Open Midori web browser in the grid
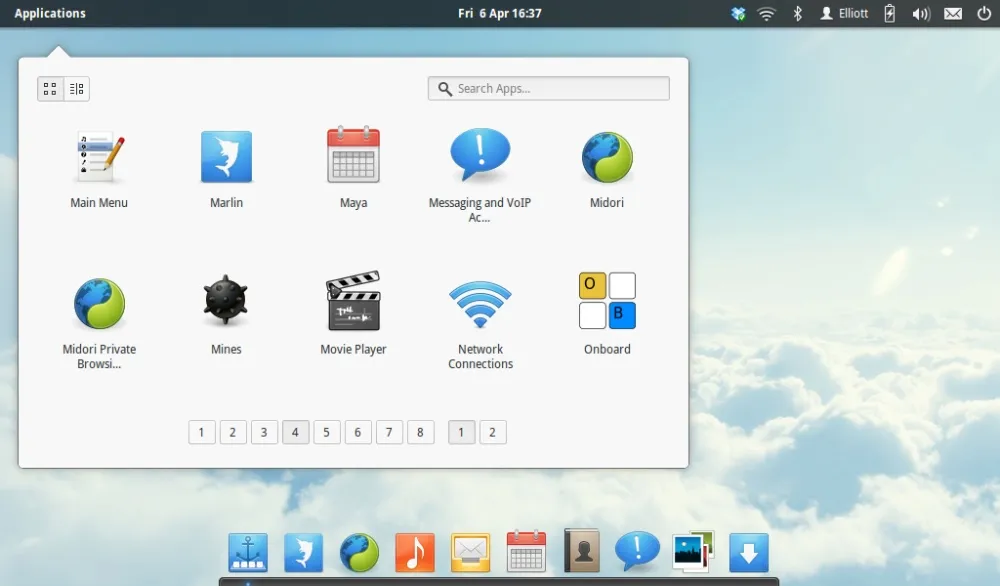The height and width of the screenshot is (586, 1000). point(607,158)
